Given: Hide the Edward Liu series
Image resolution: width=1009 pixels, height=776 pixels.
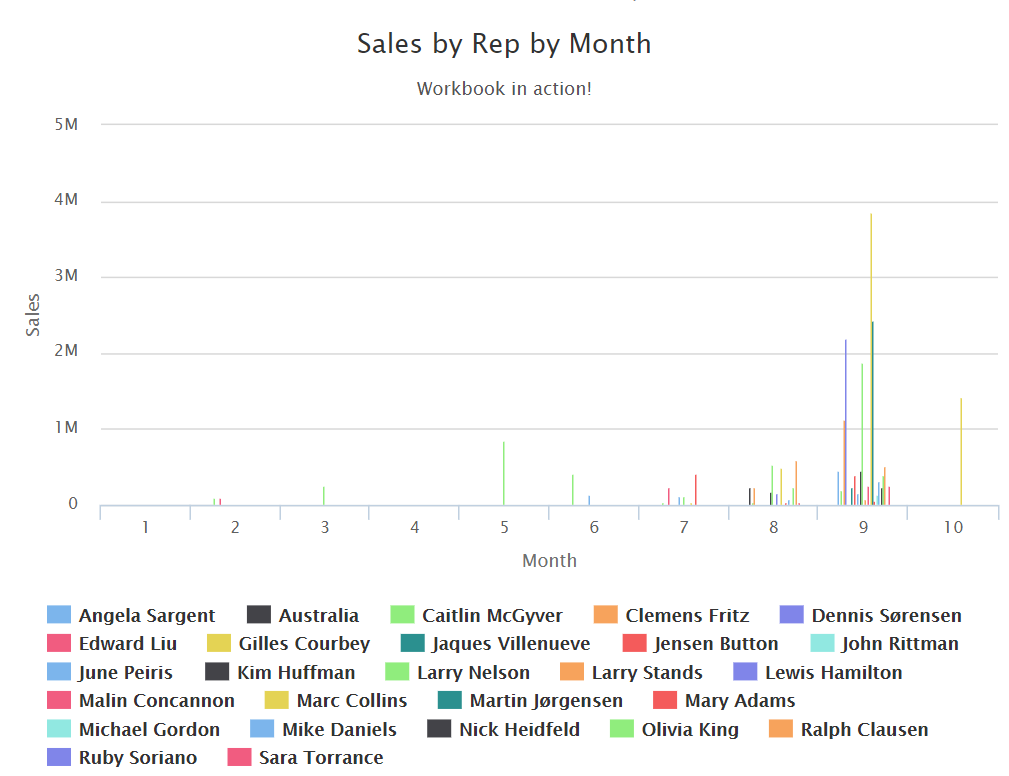Looking at the screenshot, I should [127, 644].
